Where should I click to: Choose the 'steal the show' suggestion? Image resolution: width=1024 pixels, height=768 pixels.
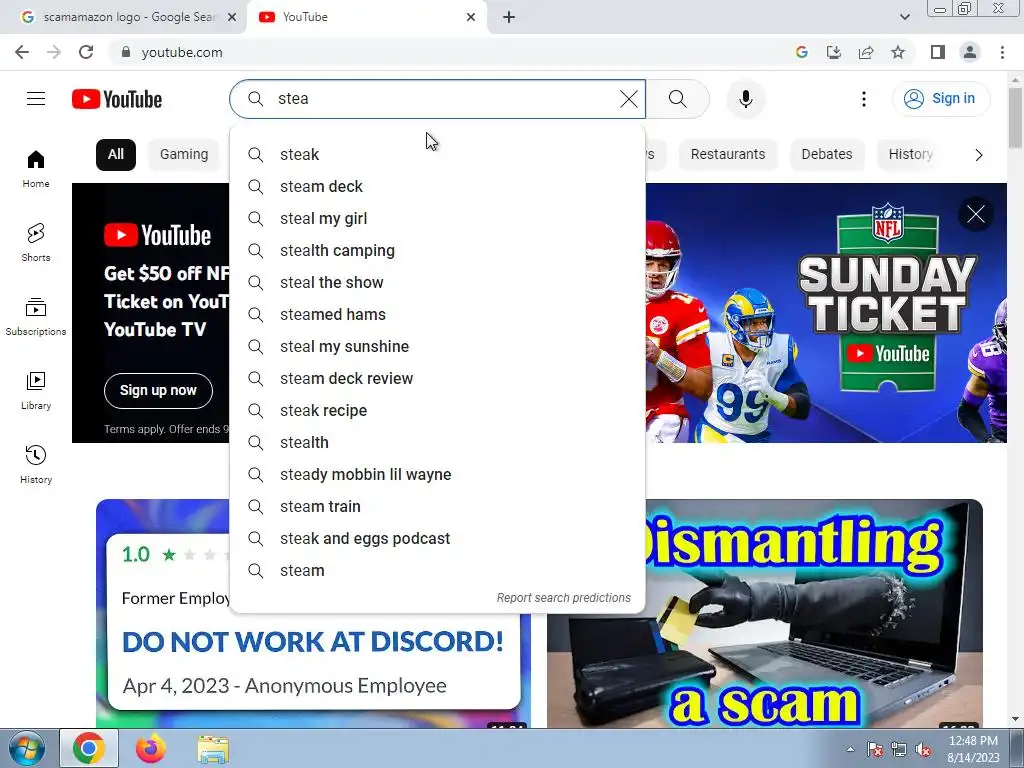438,282
